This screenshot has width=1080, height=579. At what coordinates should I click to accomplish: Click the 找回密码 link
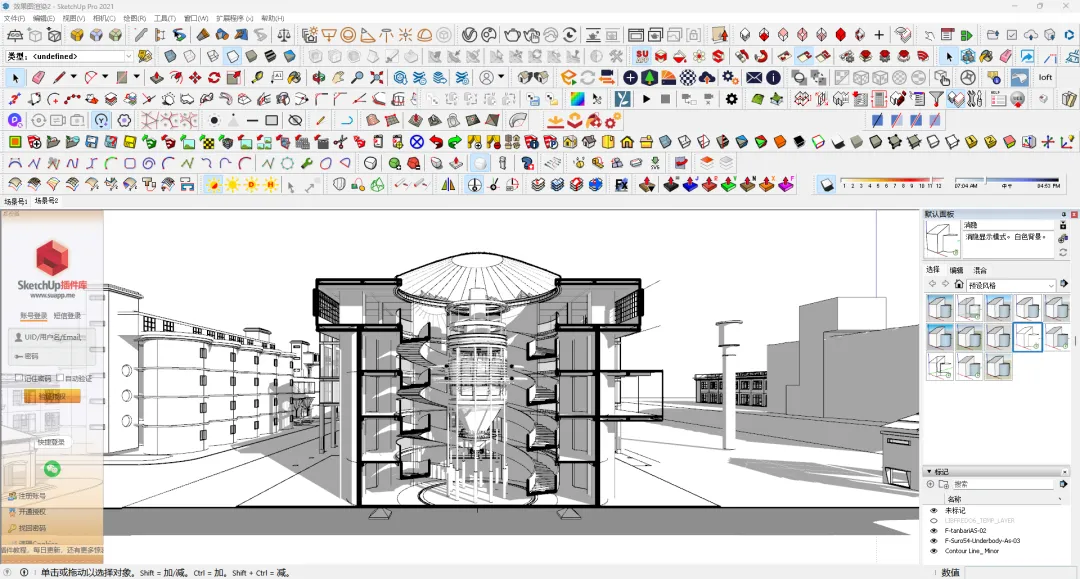[x=32, y=528]
